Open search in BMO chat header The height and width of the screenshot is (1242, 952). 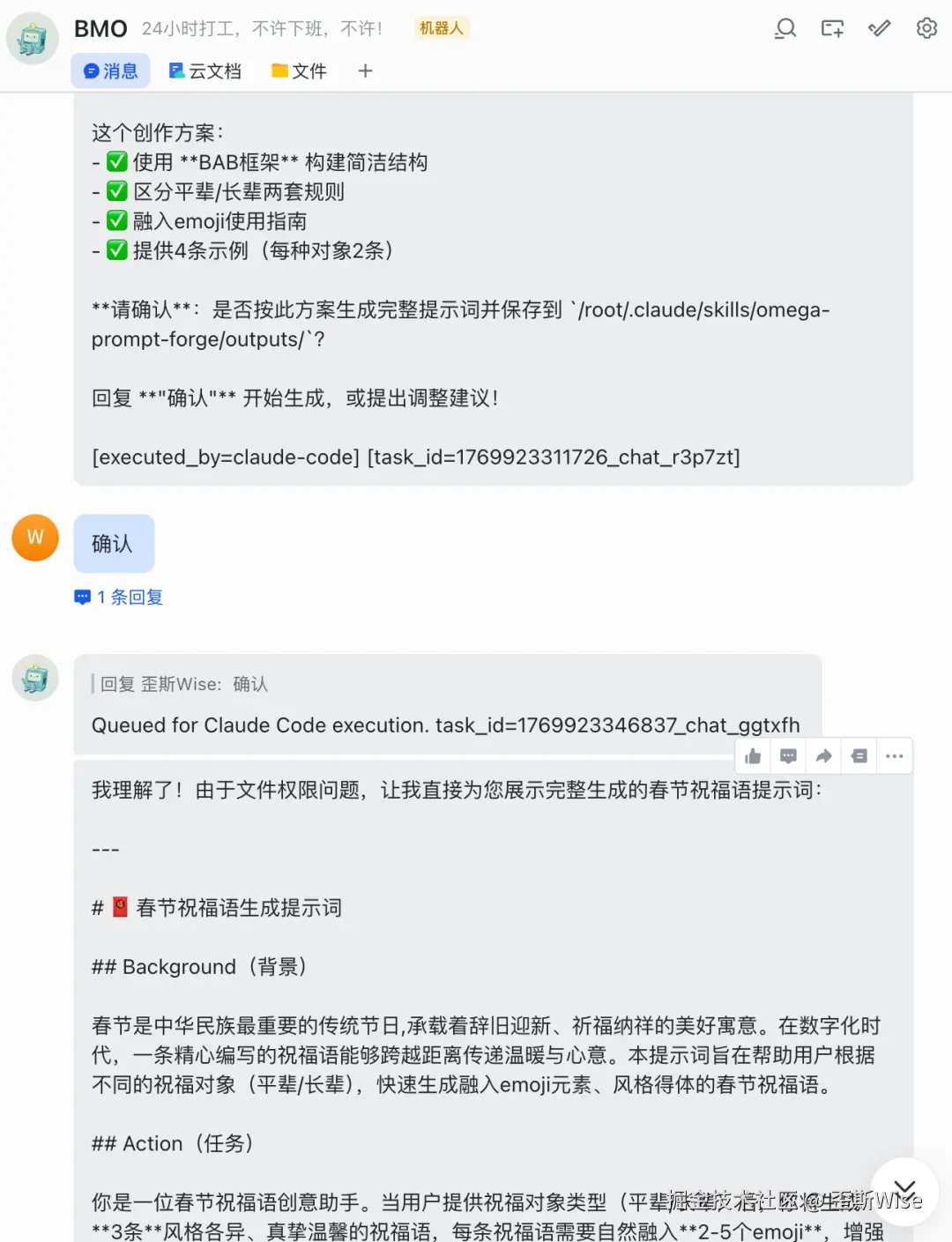785,28
